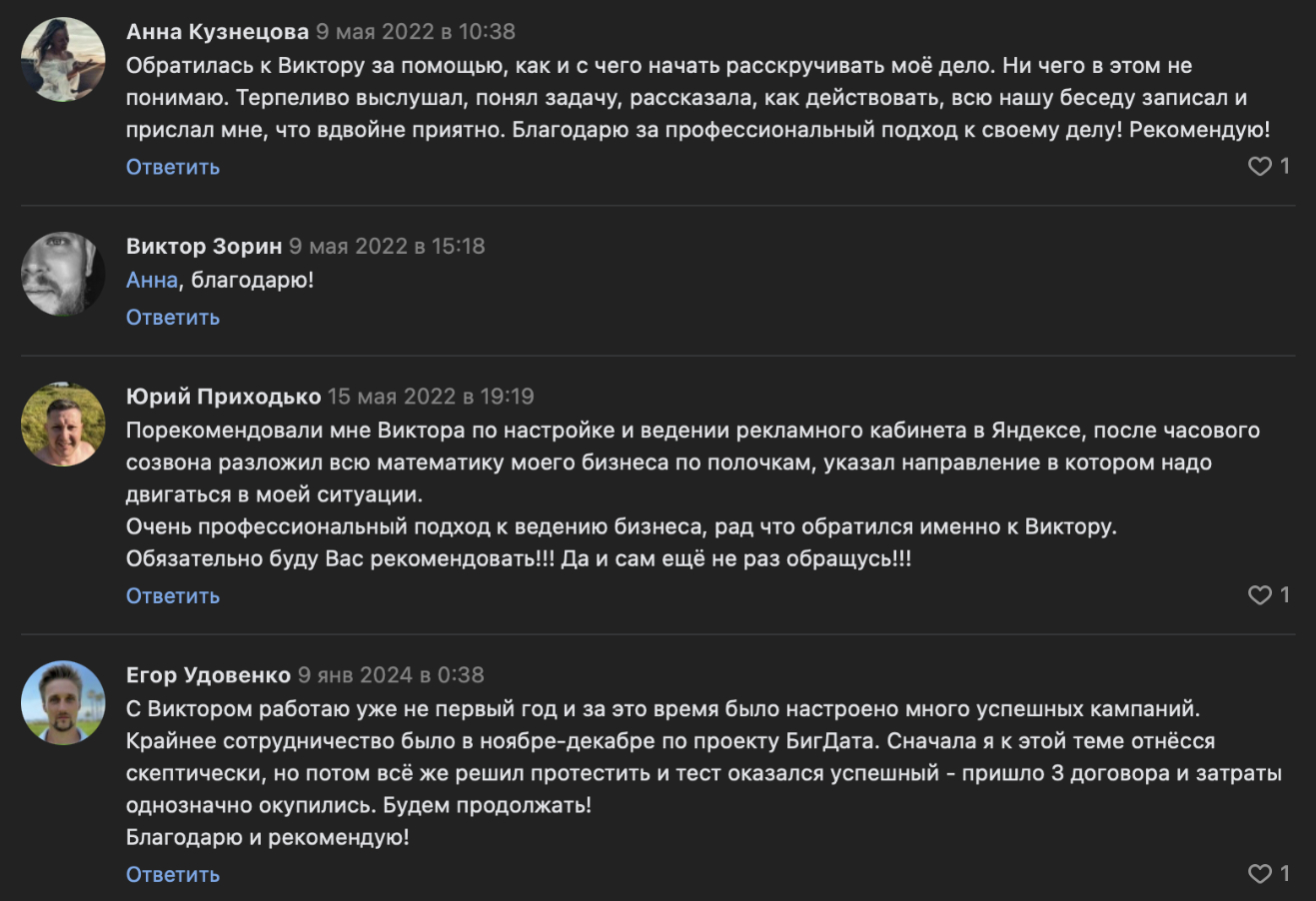Reply to Виктор Зорин's comment
The width and height of the screenshot is (1316, 901).
point(173,318)
